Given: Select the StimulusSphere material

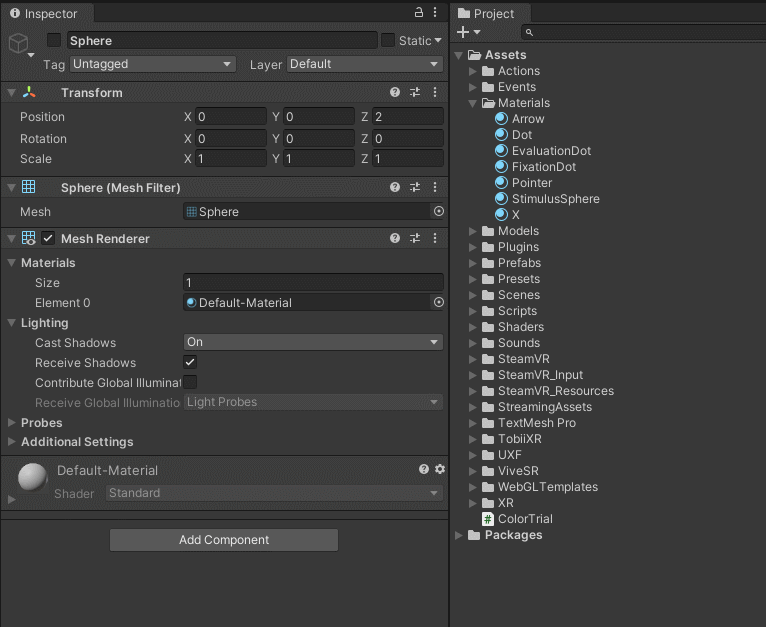Looking at the screenshot, I should 555,199.
